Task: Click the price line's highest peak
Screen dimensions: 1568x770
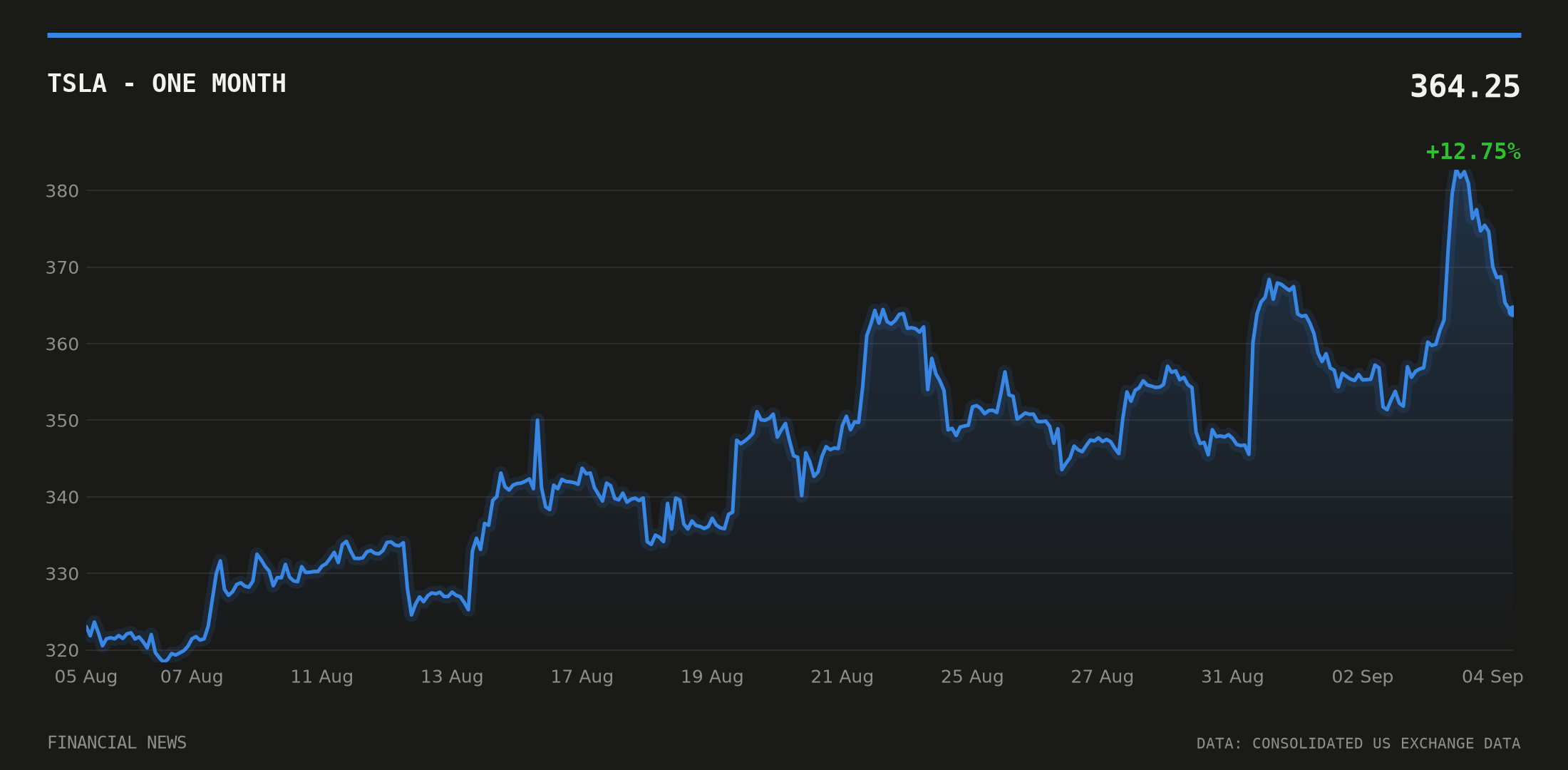Action: (x=1457, y=172)
